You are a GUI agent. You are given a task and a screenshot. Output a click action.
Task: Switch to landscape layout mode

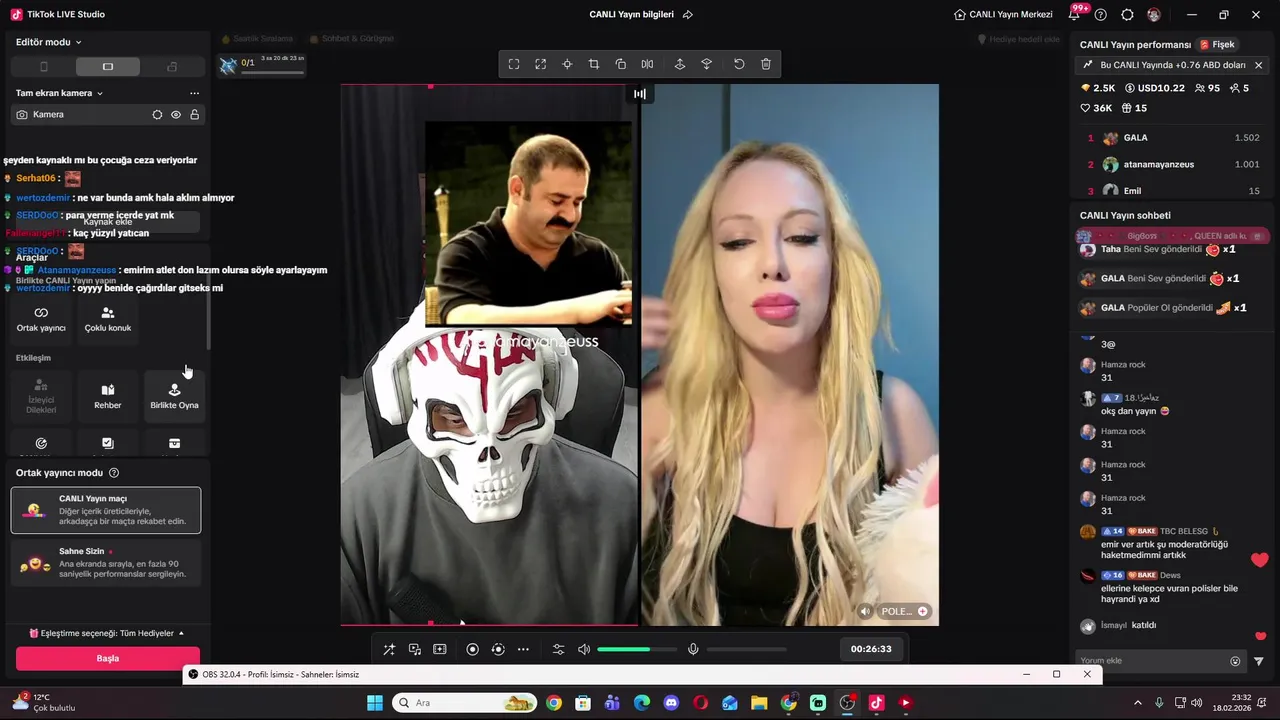coord(108,67)
